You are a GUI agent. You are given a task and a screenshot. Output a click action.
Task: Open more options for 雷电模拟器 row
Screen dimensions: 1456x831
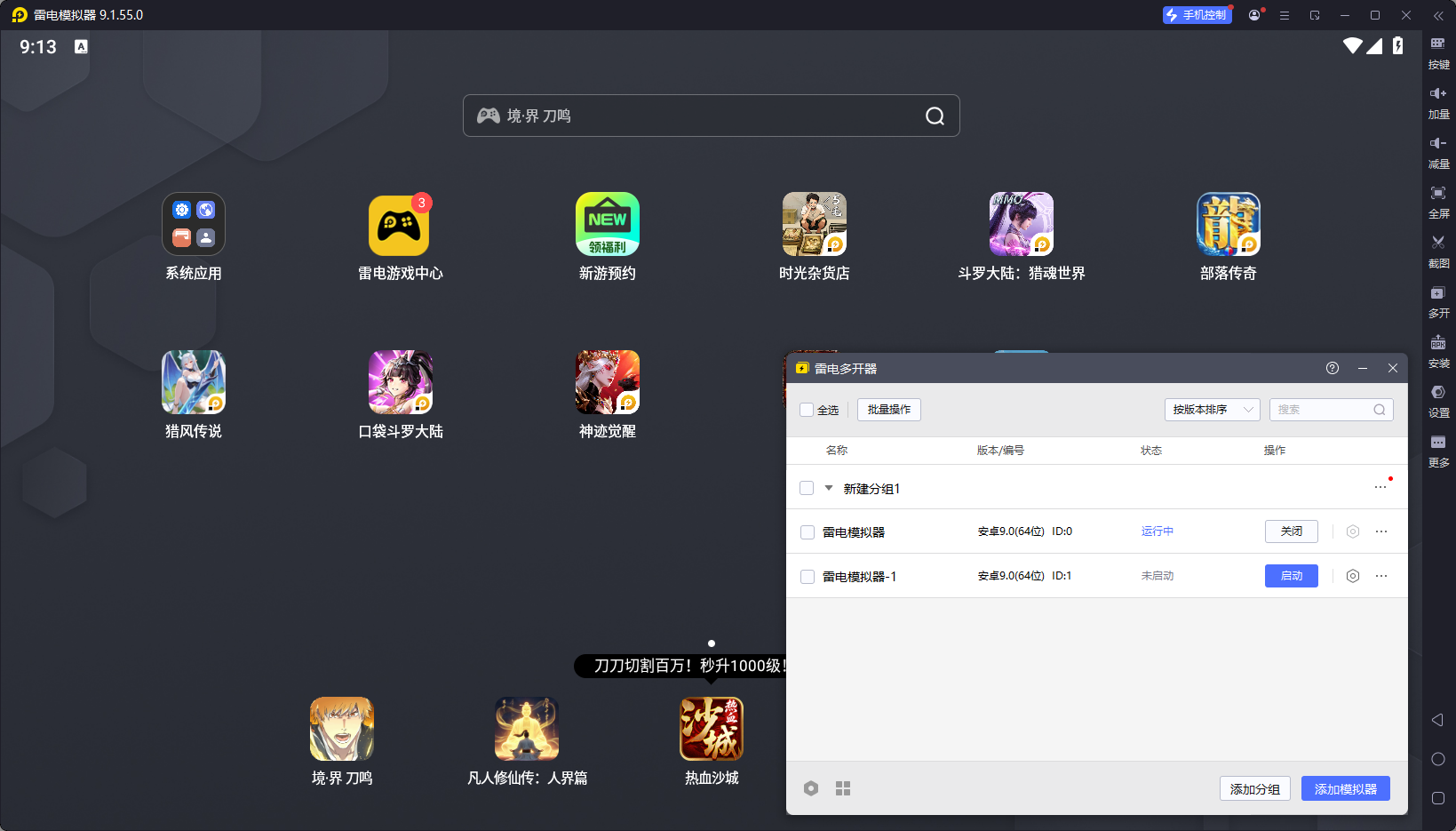[1381, 531]
